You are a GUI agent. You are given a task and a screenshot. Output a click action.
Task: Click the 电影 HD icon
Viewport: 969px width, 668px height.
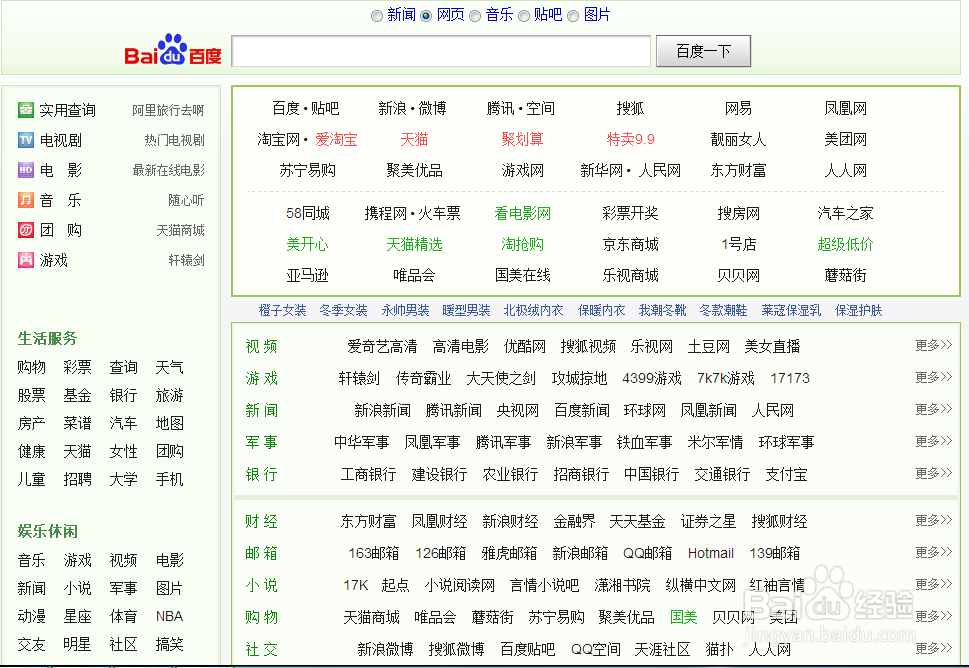(26, 170)
